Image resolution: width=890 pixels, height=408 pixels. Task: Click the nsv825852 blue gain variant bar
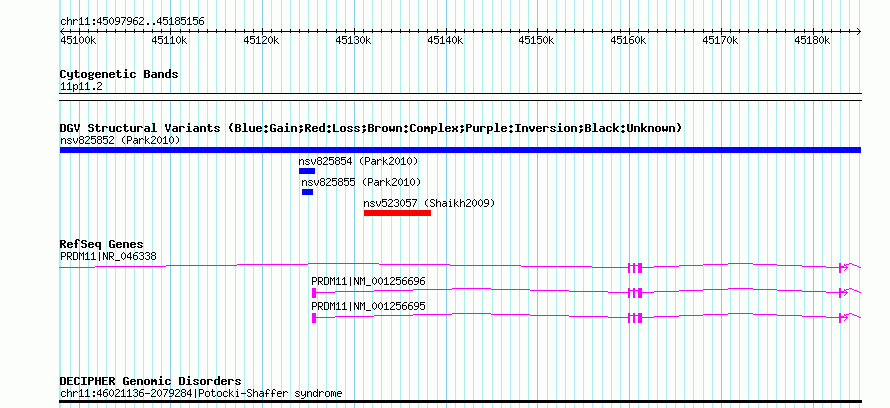click(x=460, y=150)
